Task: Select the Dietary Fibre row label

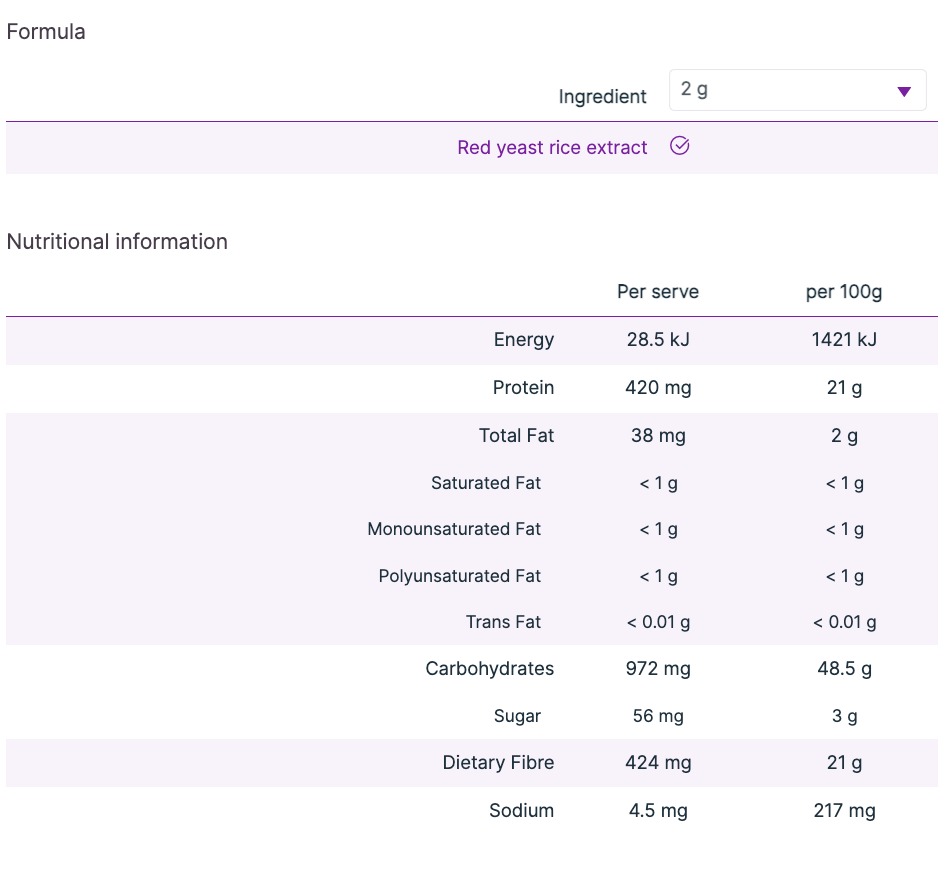Action: coord(498,763)
